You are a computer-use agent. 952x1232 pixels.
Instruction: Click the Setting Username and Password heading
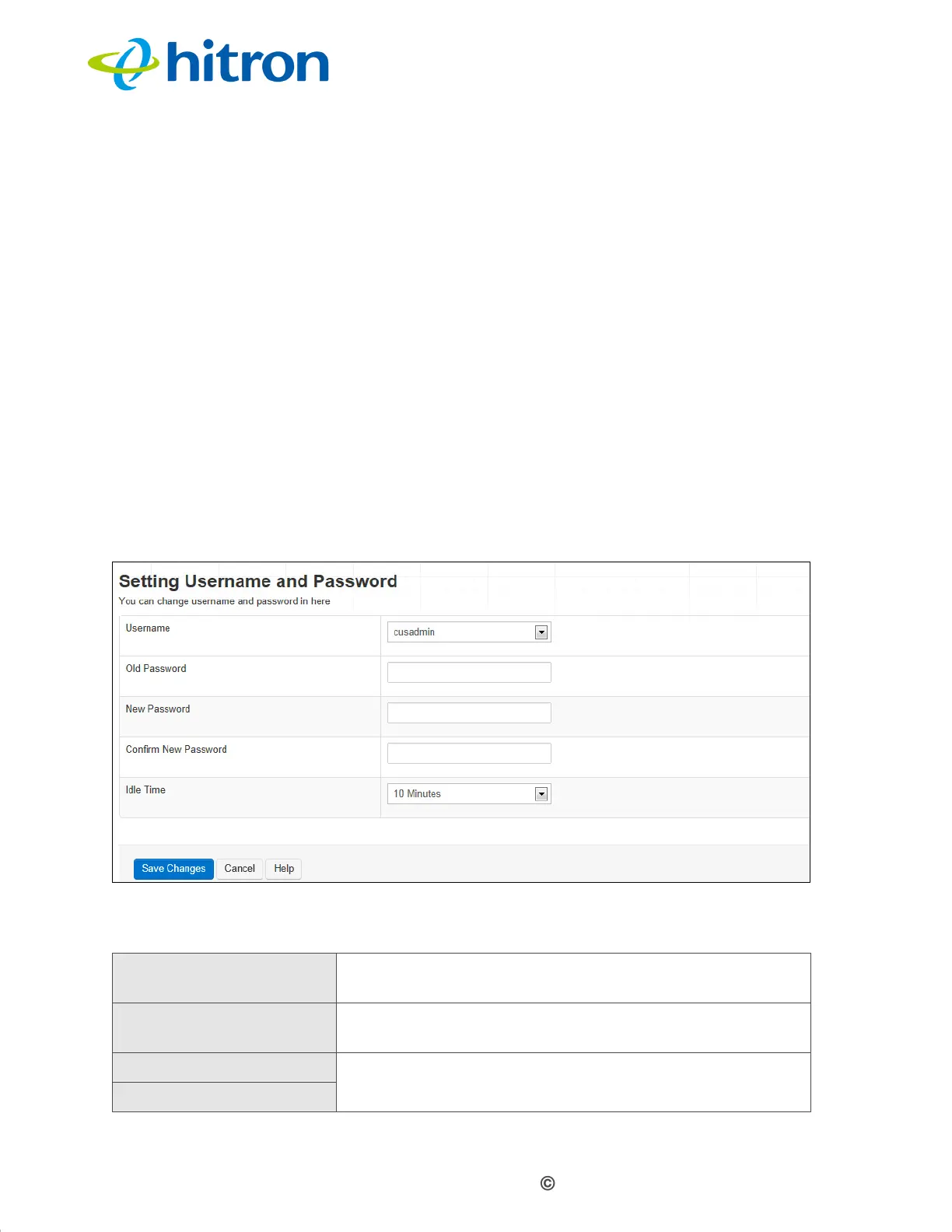coord(258,582)
